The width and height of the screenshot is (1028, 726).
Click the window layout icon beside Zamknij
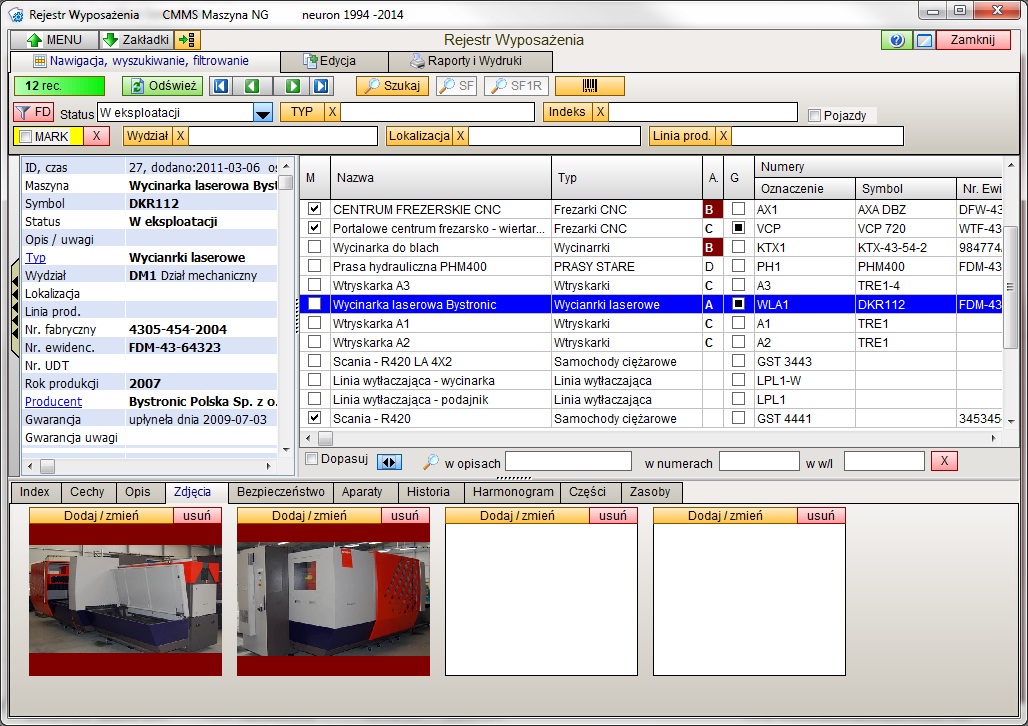click(924, 41)
